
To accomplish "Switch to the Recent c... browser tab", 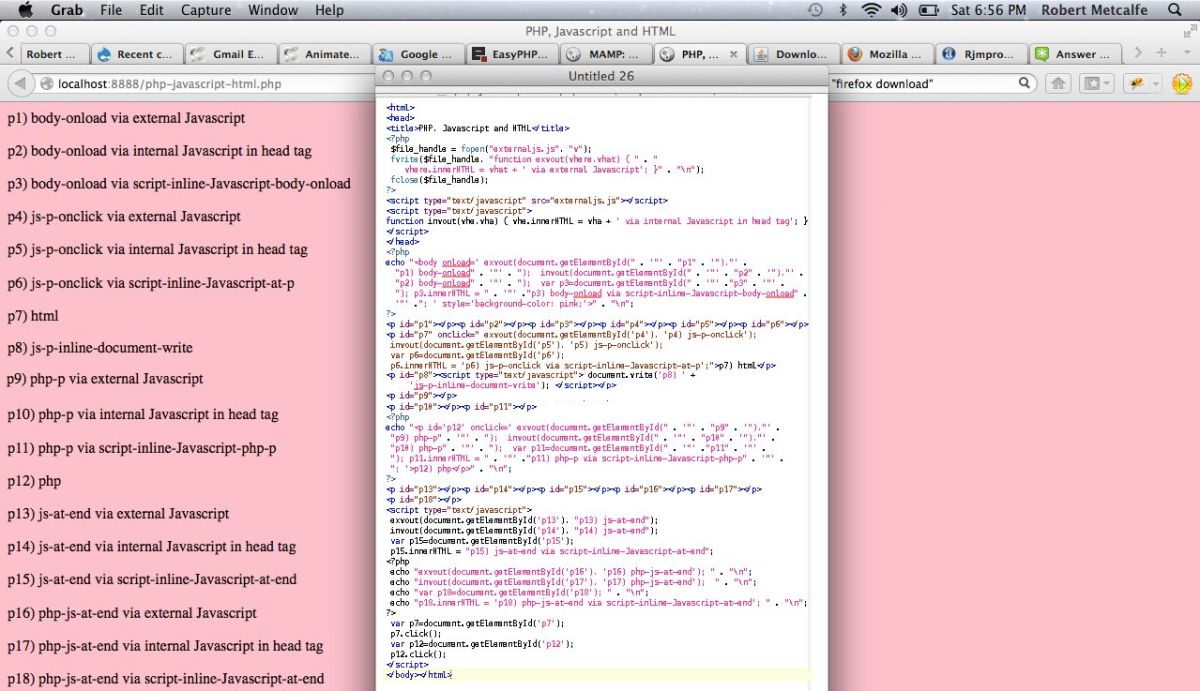I will (x=135, y=54).
